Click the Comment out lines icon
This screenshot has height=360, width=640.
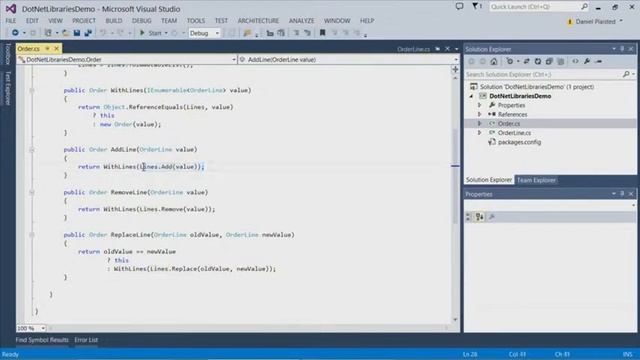[296, 33]
